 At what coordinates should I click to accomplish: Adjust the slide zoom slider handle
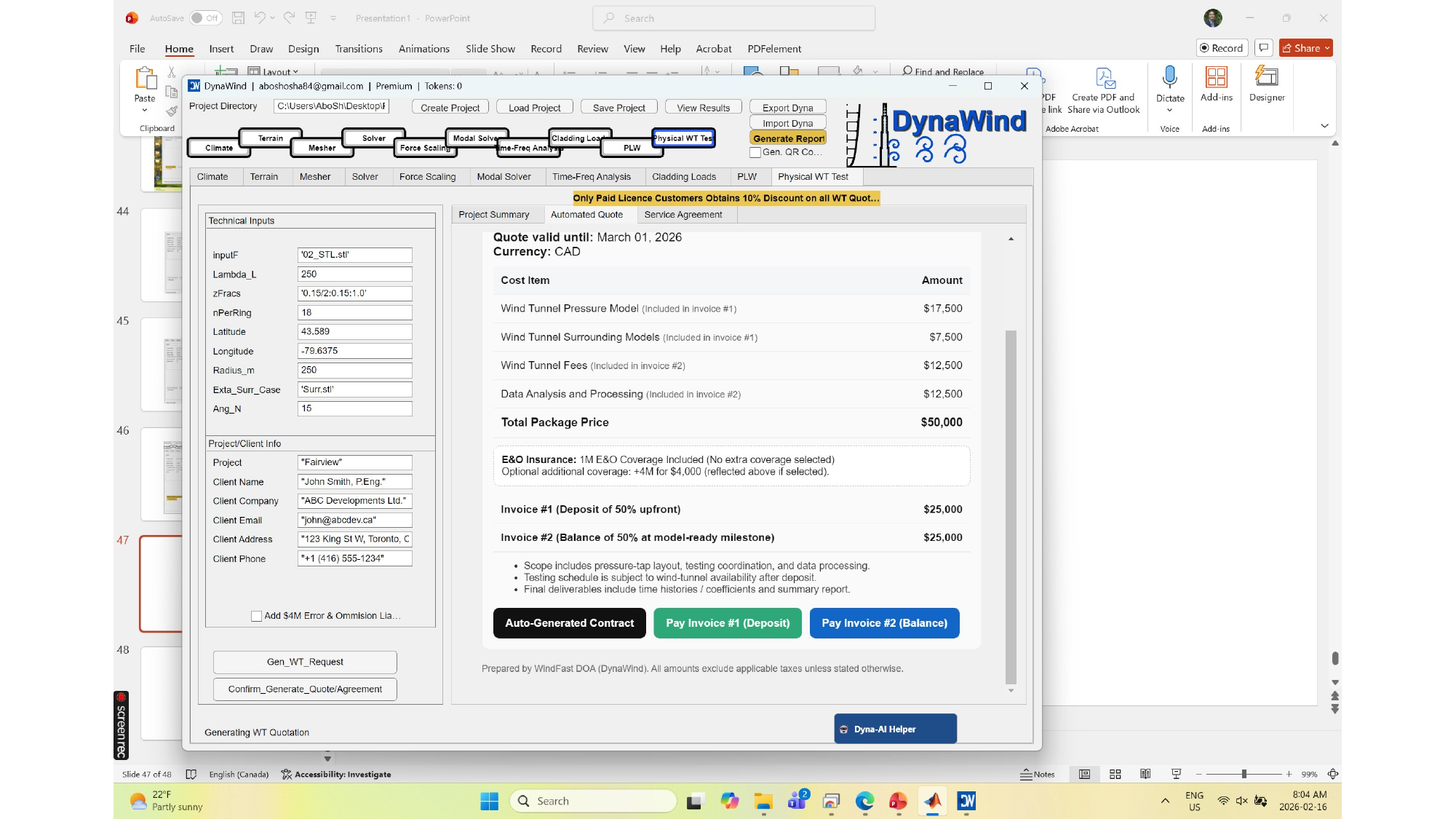1244,775
